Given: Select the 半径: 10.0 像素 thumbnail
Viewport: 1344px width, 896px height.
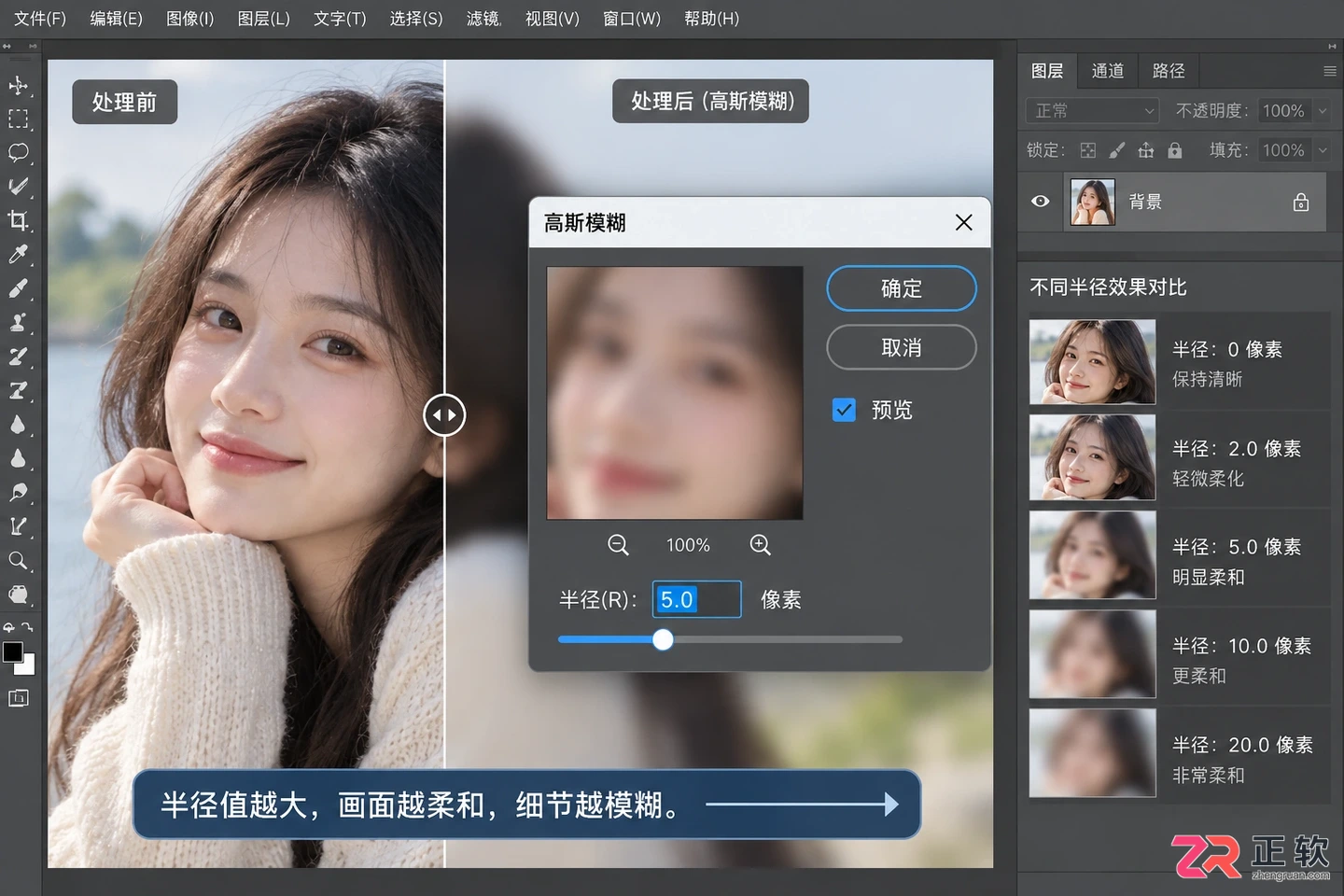Looking at the screenshot, I should [x=1093, y=654].
